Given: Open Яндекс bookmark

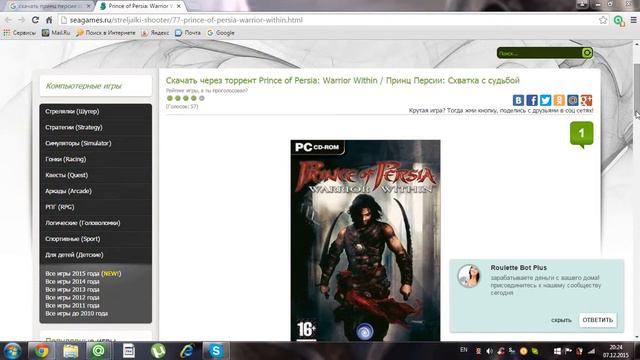Looking at the screenshot, I should click(155, 33).
